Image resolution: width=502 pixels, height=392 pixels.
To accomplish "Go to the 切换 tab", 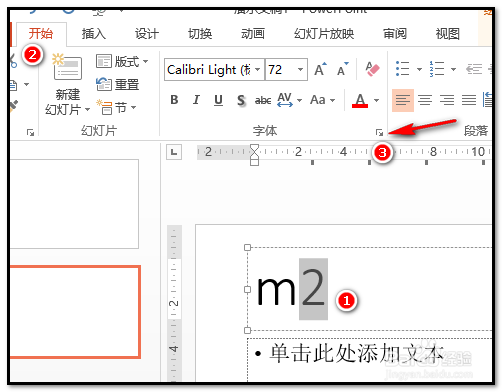I will pos(200,34).
